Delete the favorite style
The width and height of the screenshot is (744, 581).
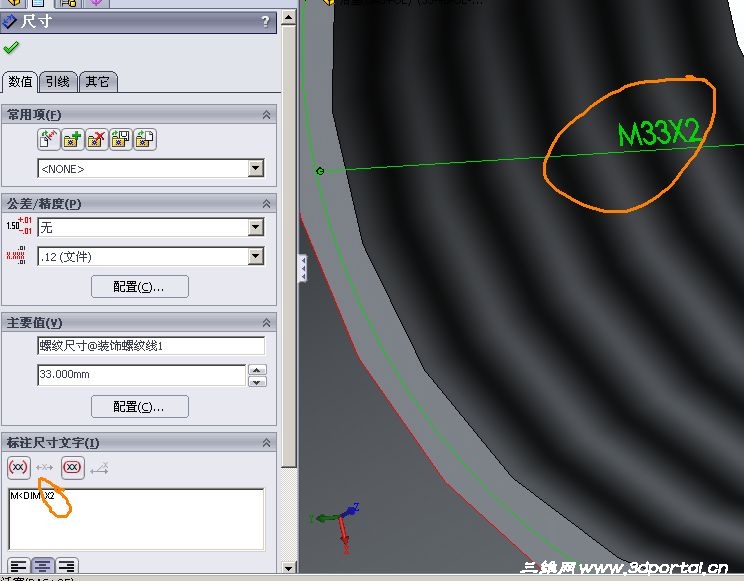[97, 140]
